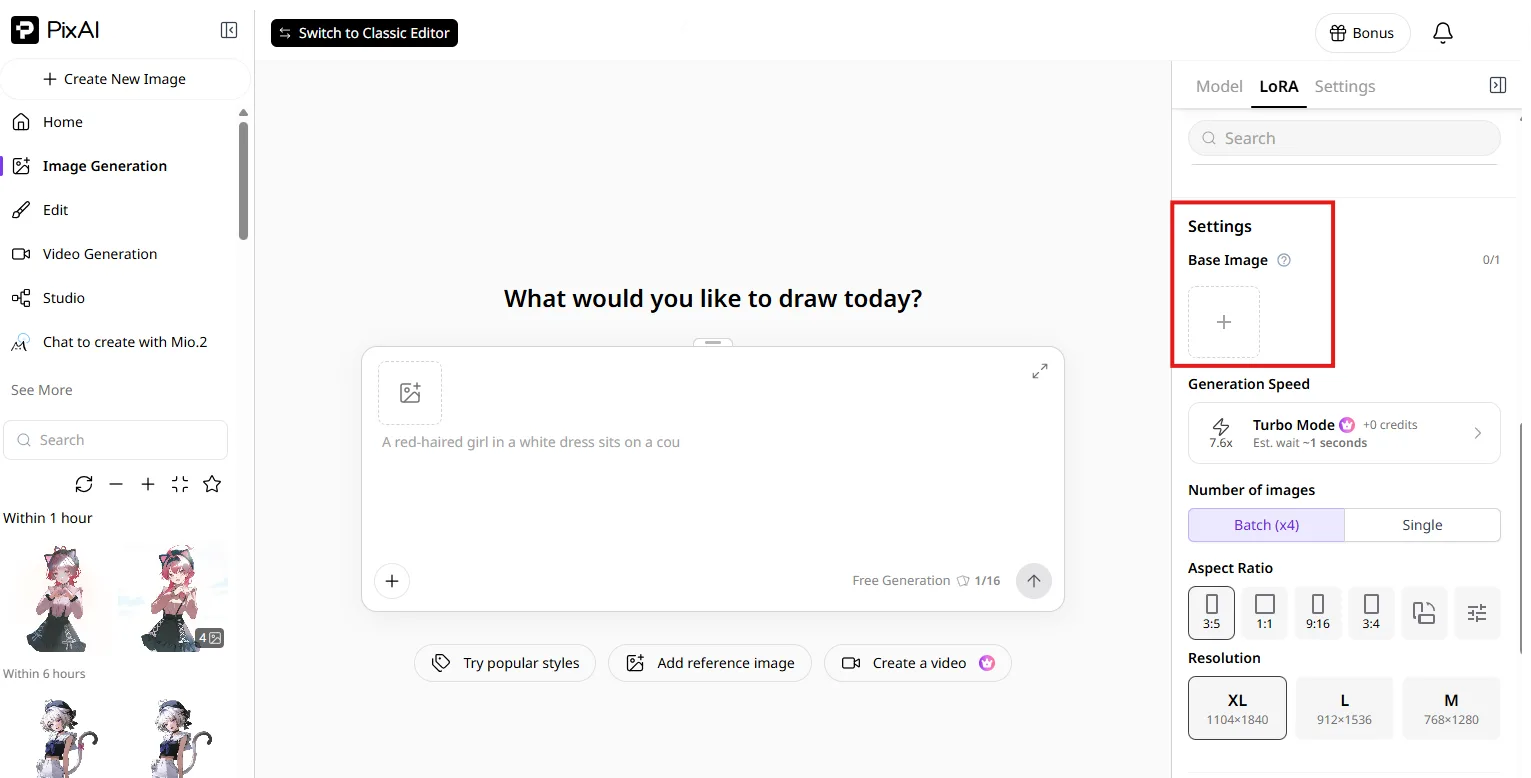Choose the 1:1 aspect ratio
The image size is (1531, 778).
tap(1265, 613)
